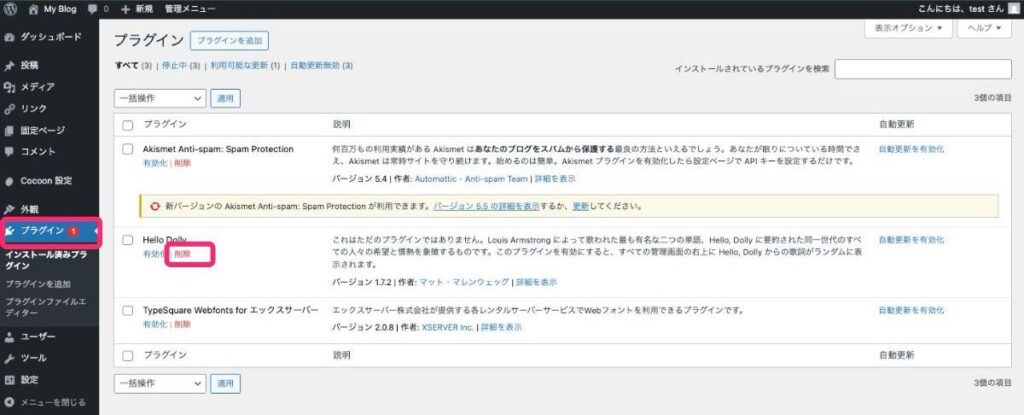Open the Posts pushpin icon
1024x415 pixels.
(10, 65)
